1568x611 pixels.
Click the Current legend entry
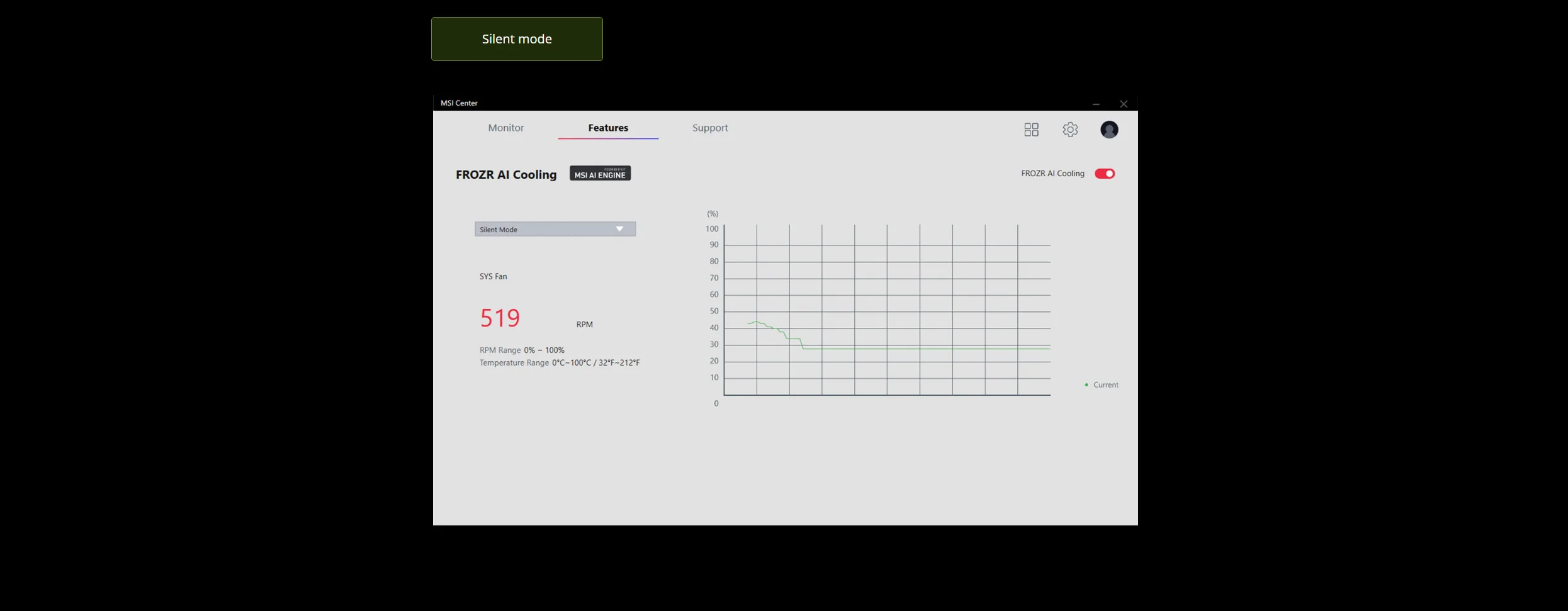coord(1101,384)
